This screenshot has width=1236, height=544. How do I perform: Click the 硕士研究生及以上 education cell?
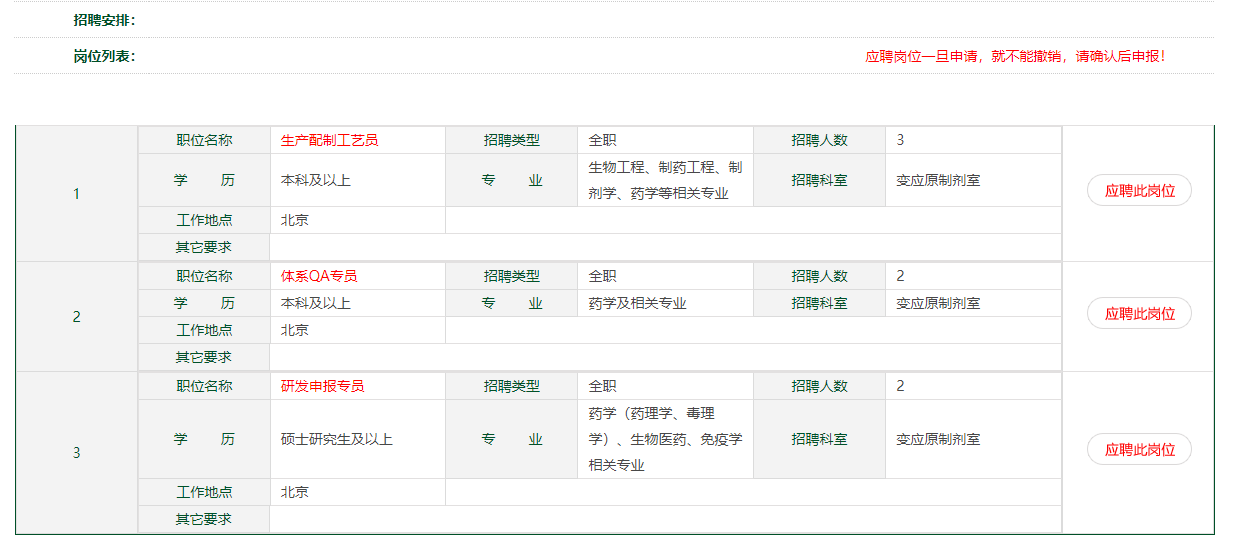337,439
